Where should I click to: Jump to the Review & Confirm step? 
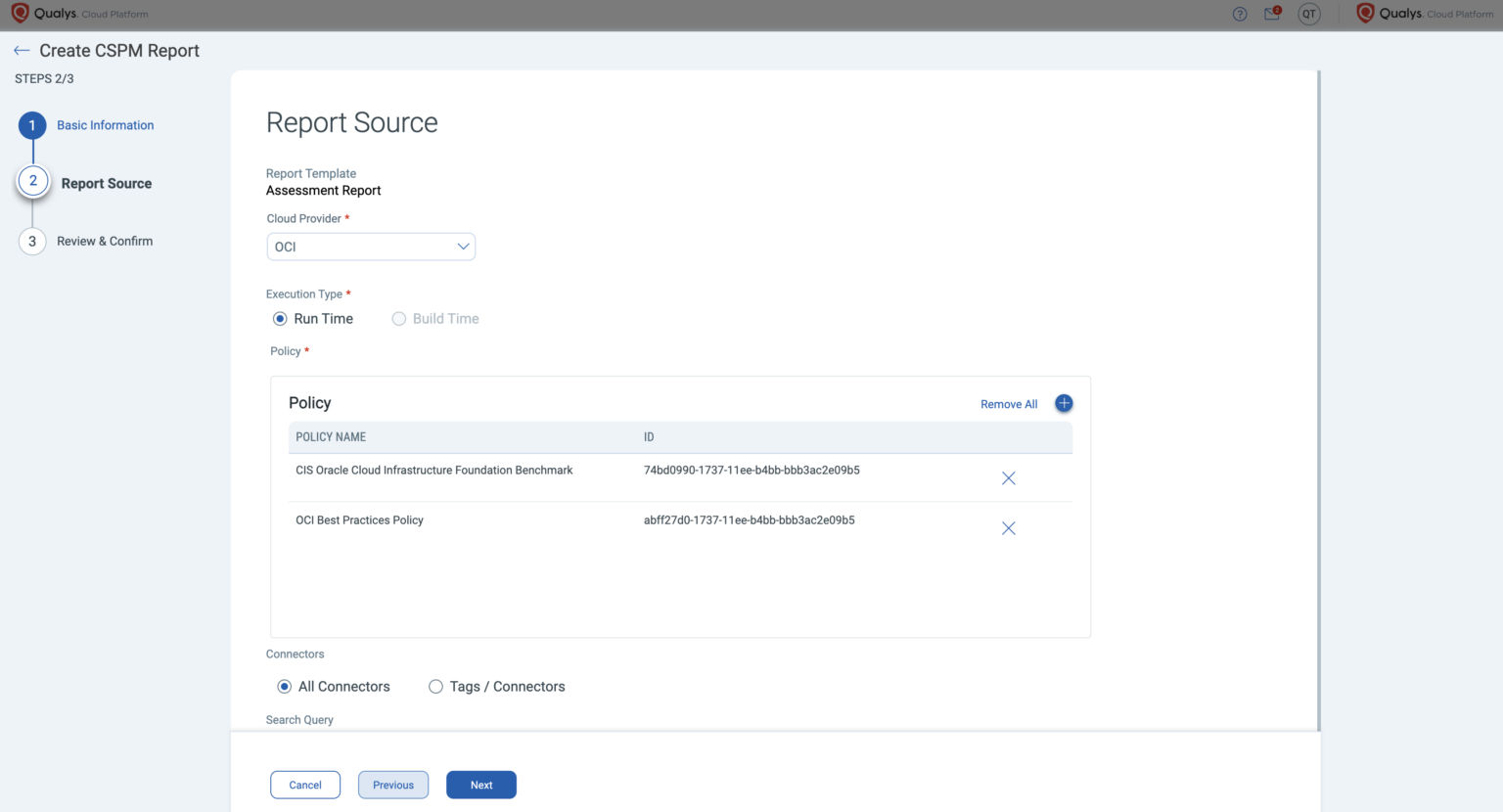point(105,241)
